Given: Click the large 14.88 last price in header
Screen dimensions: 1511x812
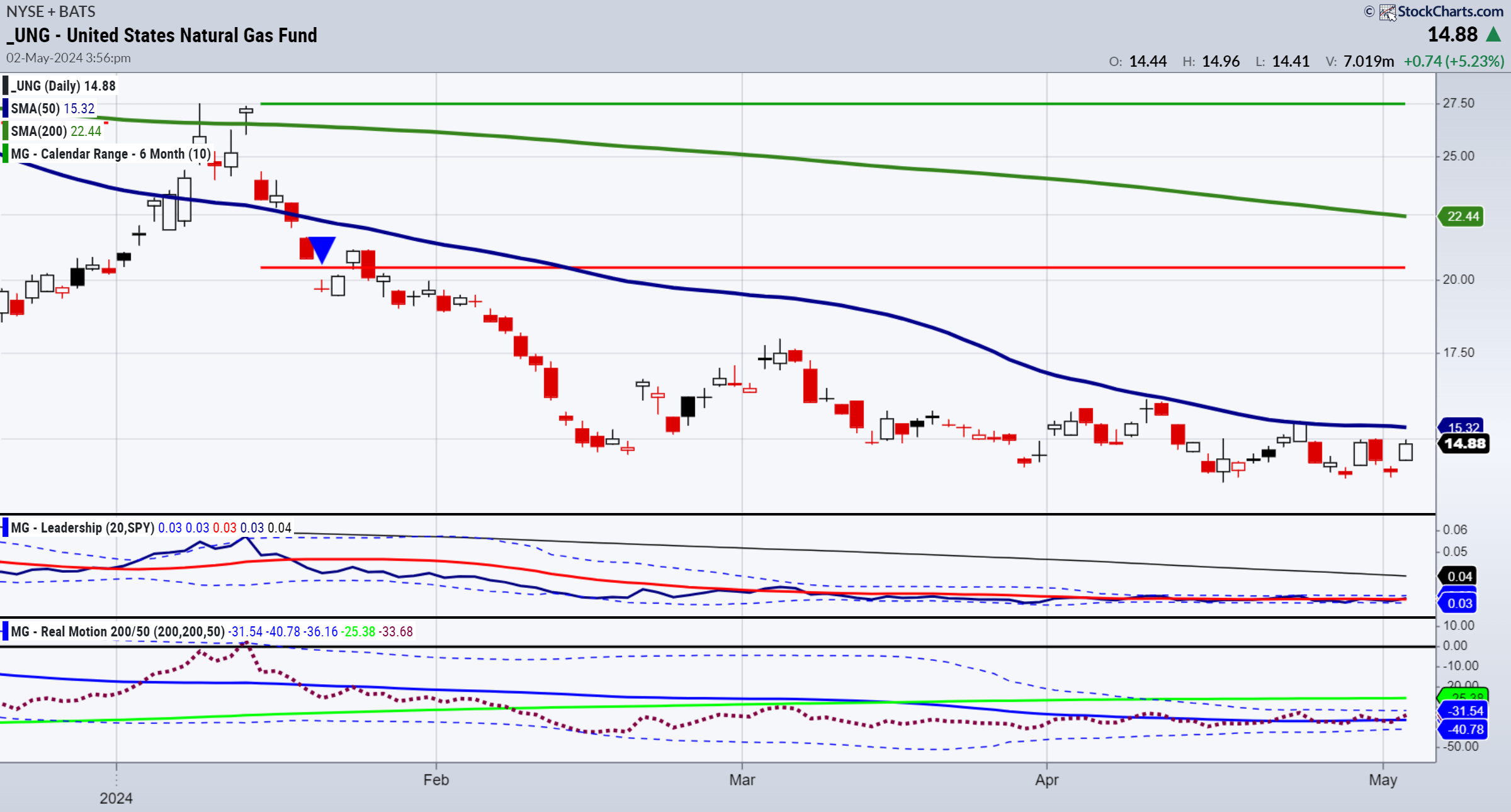Looking at the screenshot, I should click(1452, 34).
